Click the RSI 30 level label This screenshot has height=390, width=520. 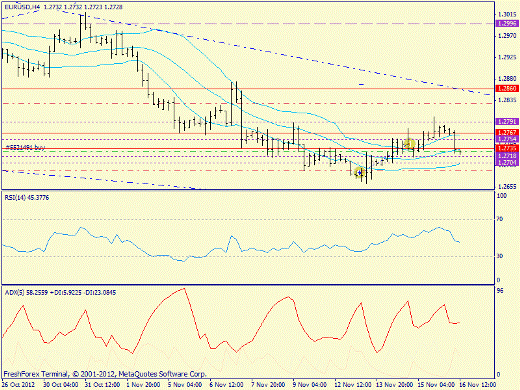[x=500, y=256]
